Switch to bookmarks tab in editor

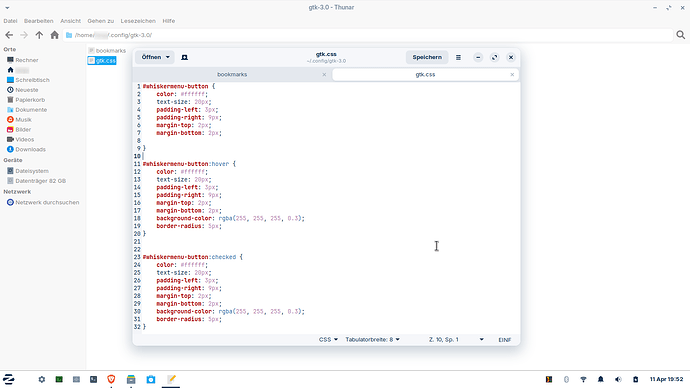pos(232,74)
